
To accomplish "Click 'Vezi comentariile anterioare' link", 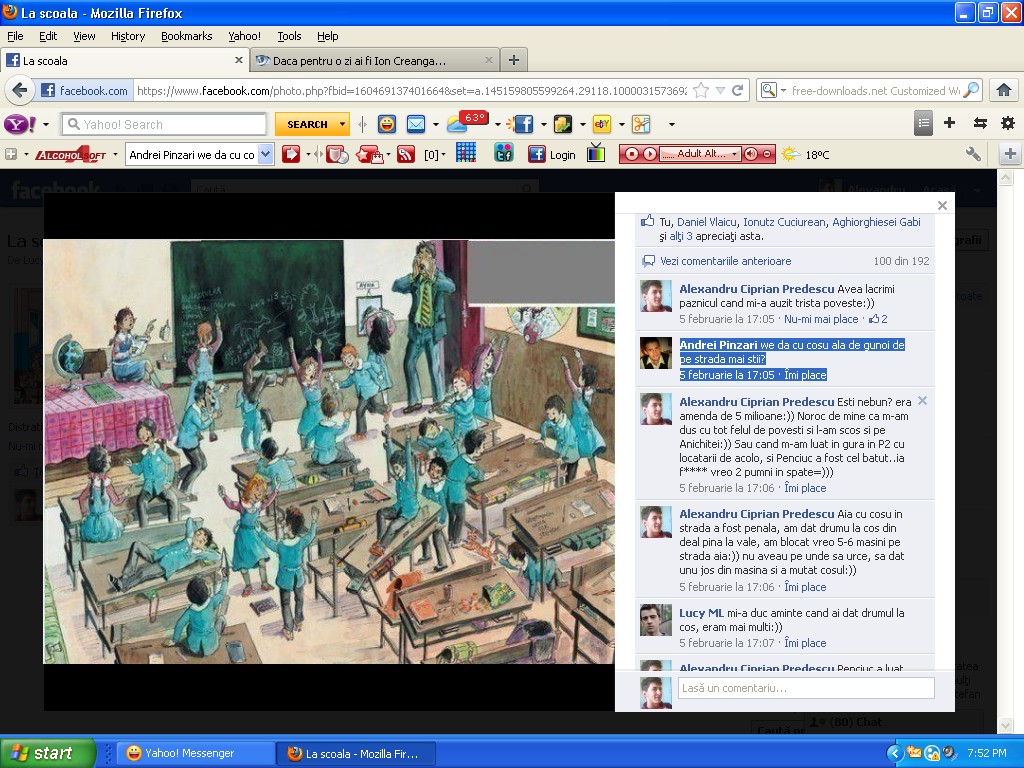I will click(725, 261).
